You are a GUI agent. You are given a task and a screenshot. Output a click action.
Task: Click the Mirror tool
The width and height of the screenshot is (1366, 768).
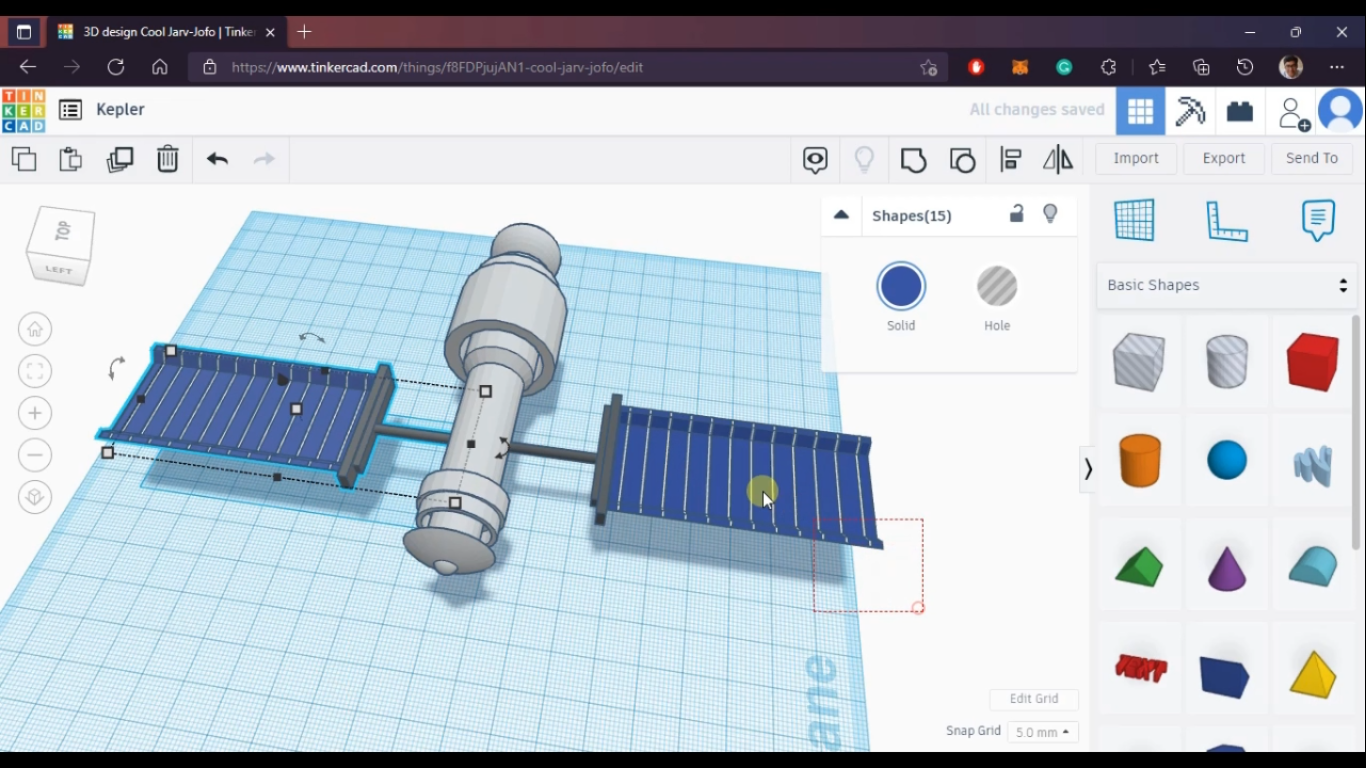(x=1058, y=159)
